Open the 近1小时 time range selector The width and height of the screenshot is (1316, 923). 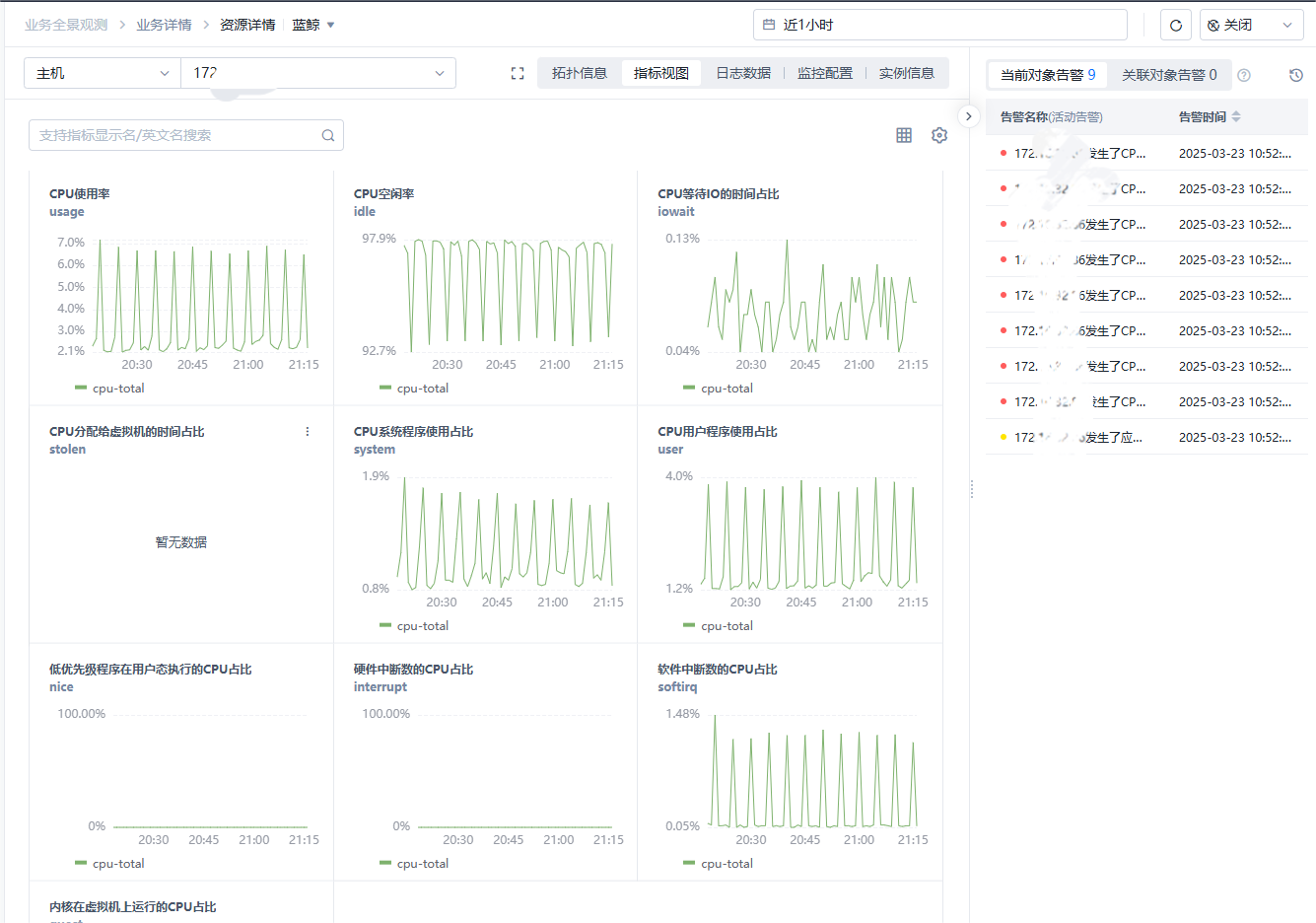[940, 25]
